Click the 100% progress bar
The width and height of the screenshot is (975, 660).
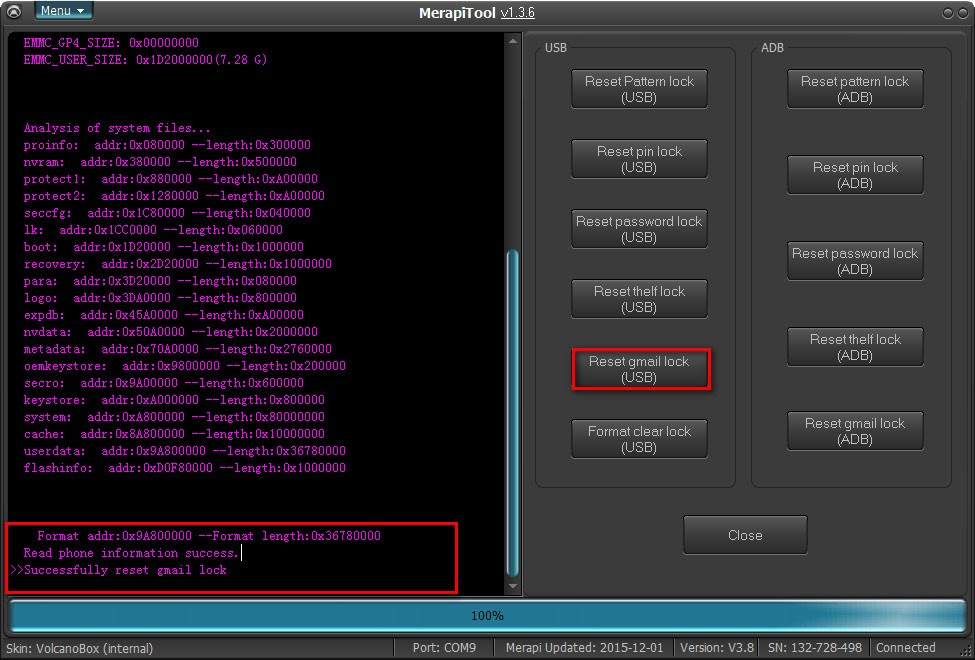pos(487,616)
